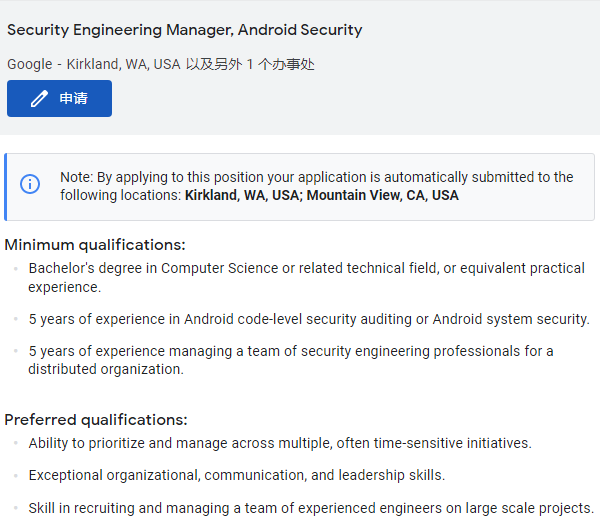
Task: Click the Preferred qualifications heading
Action: [96, 420]
